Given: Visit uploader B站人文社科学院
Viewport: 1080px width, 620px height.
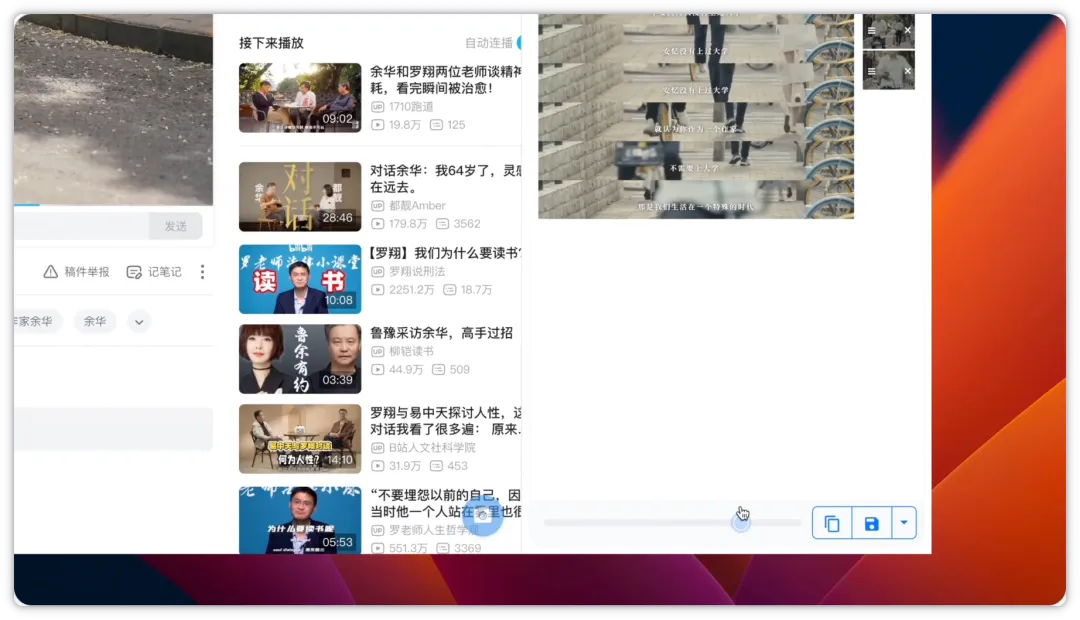Looking at the screenshot, I should tap(432, 448).
